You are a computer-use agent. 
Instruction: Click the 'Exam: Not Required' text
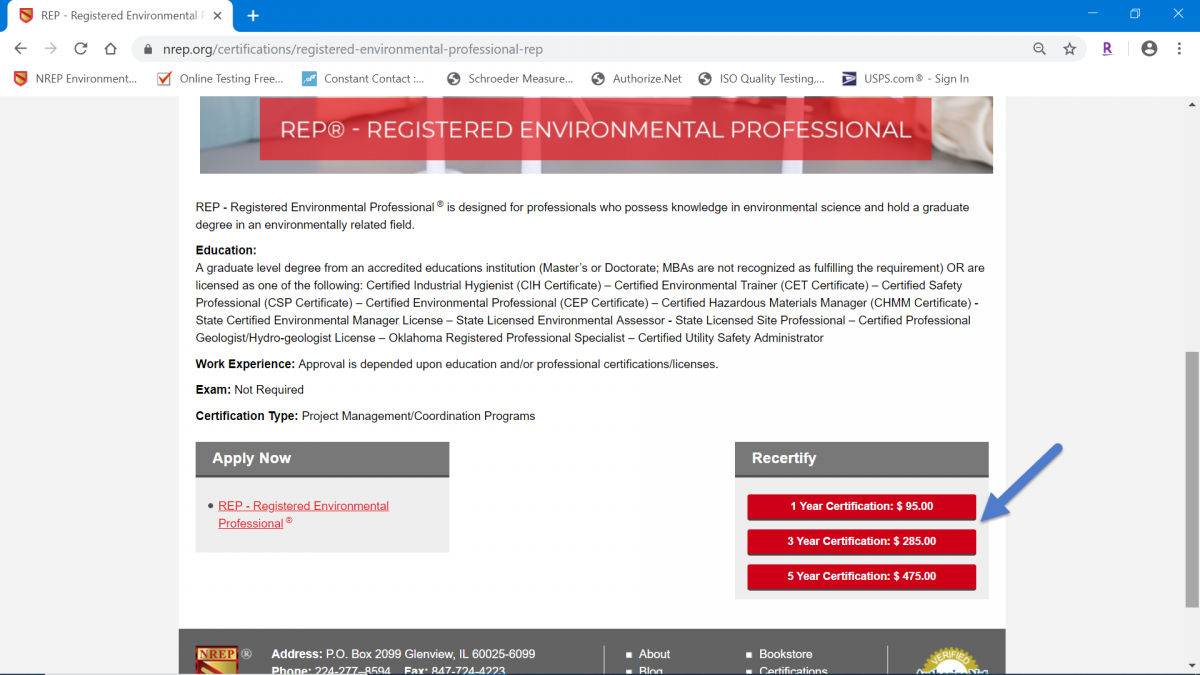click(x=250, y=389)
